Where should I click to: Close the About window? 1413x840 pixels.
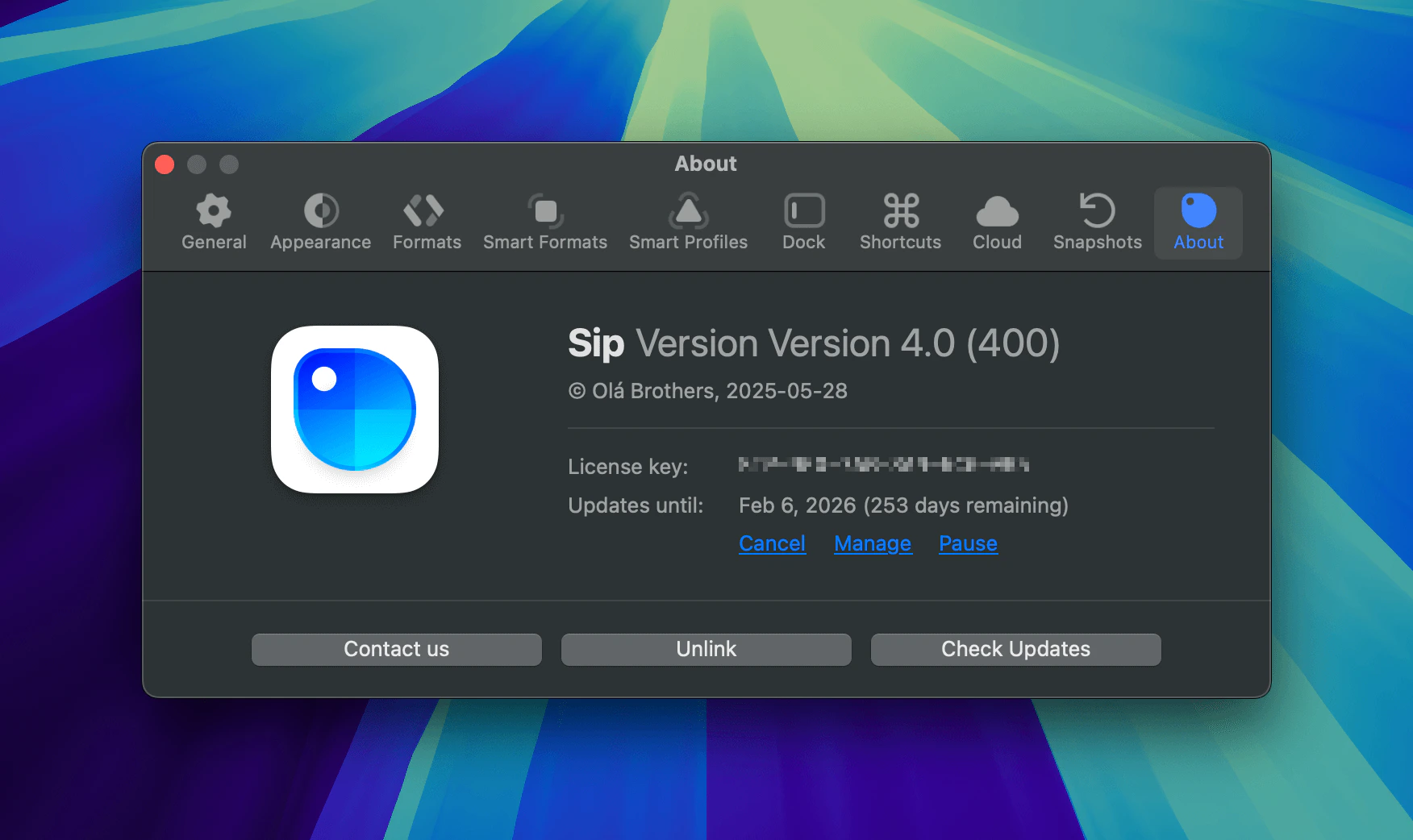tap(165, 164)
